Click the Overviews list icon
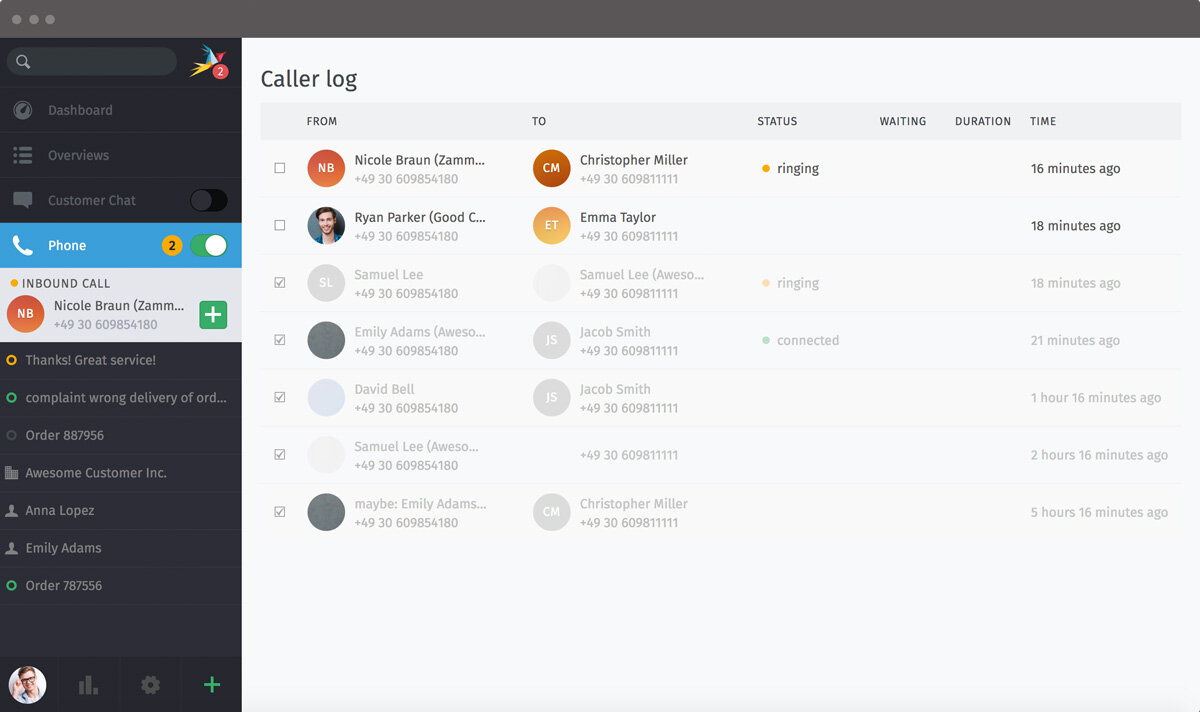The image size is (1200, 712). (x=23, y=155)
